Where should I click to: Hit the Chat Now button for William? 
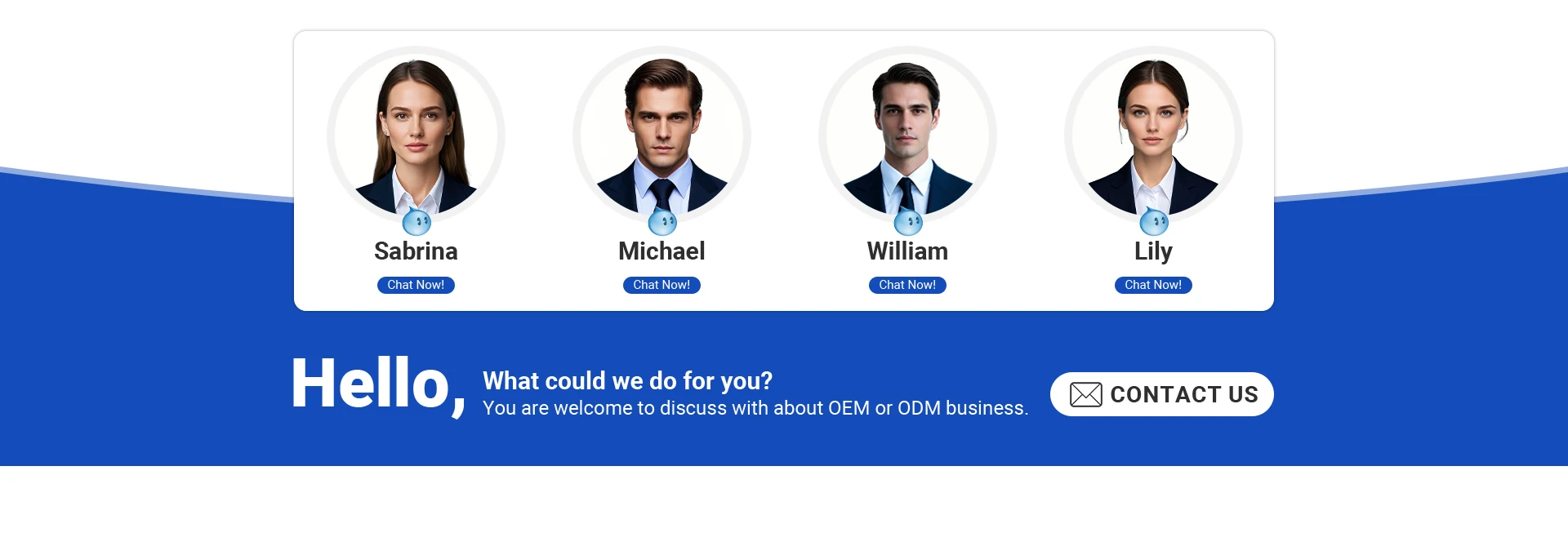tap(907, 285)
